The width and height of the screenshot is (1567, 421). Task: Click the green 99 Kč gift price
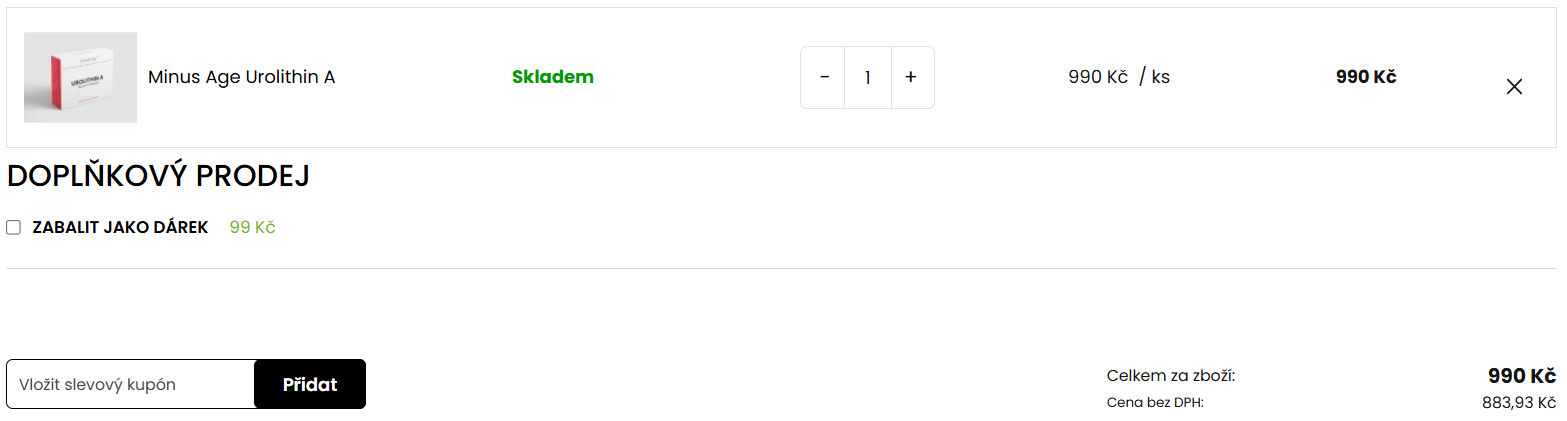tap(252, 228)
